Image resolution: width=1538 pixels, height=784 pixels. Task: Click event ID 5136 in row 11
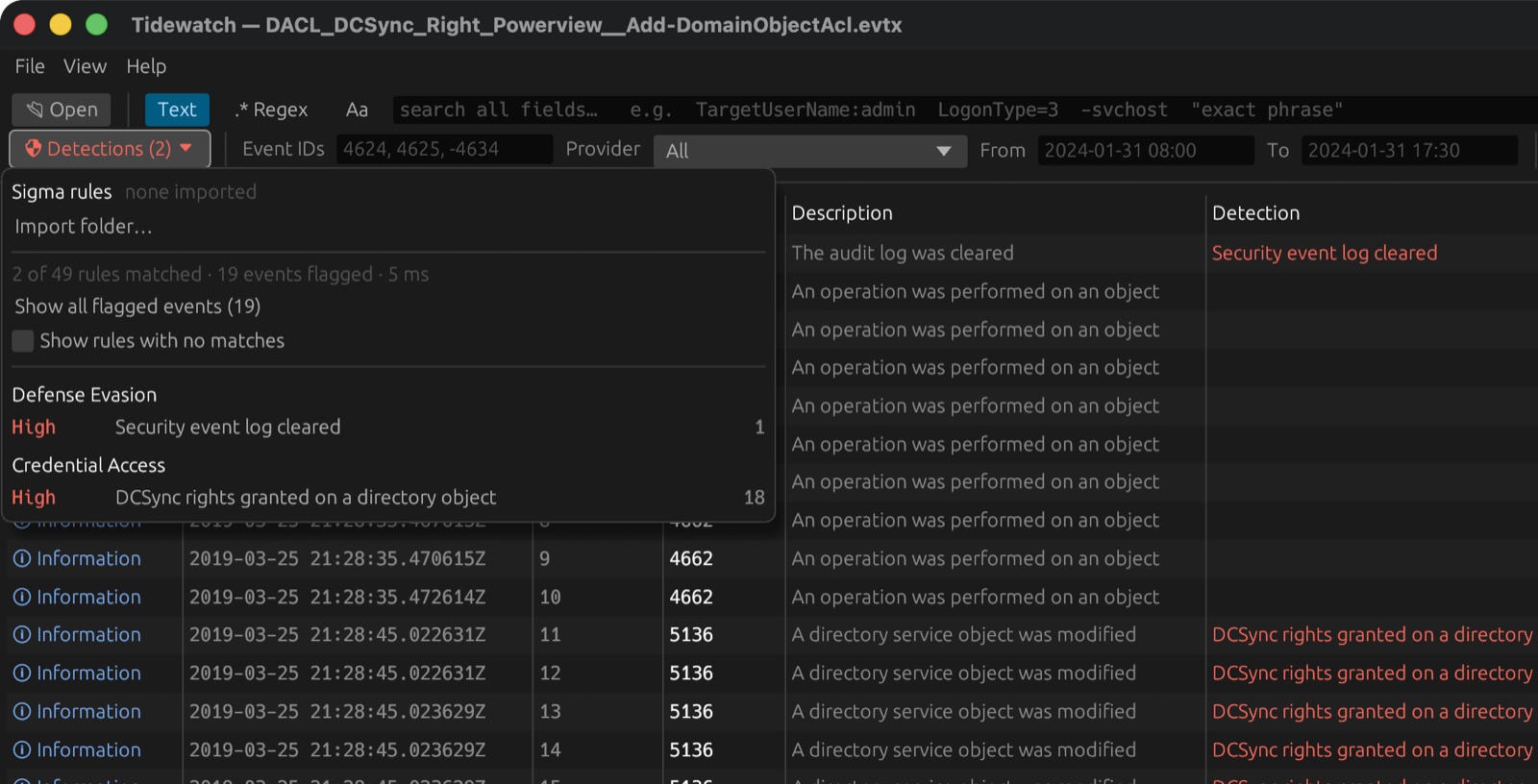coord(691,634)
